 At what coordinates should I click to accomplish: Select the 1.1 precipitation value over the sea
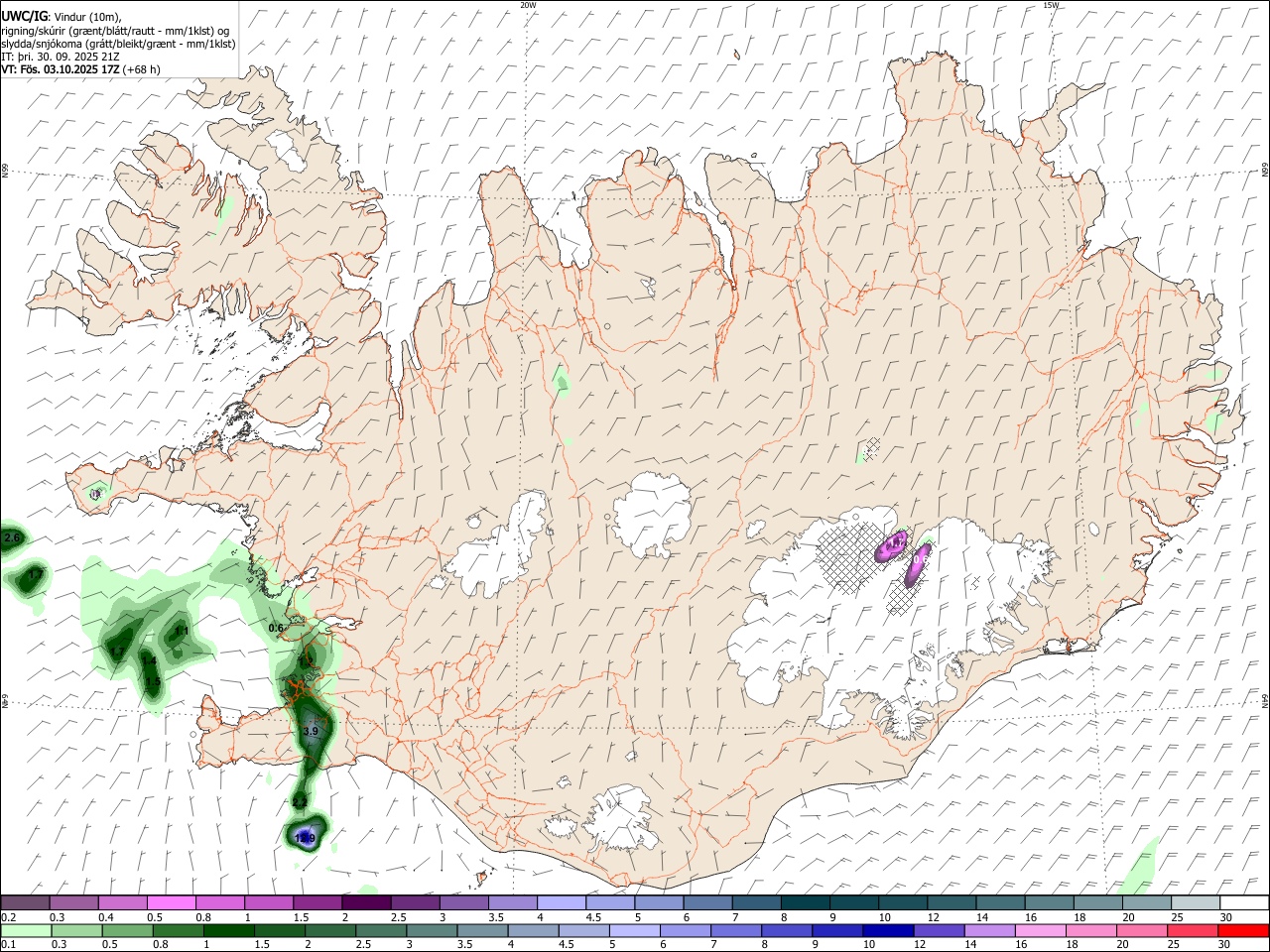click(x=182, y=631)
